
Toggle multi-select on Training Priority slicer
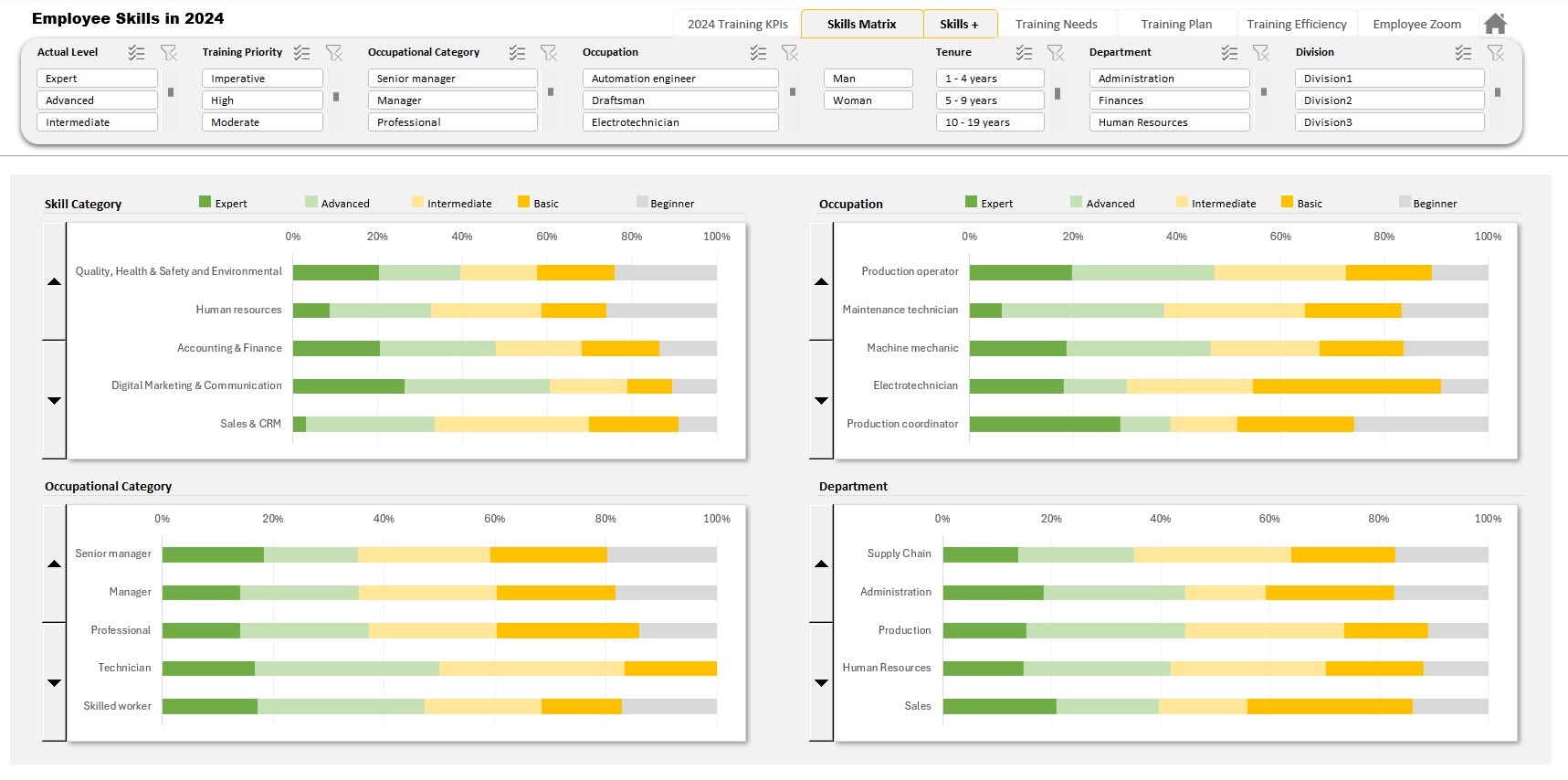tap(302, 53)
